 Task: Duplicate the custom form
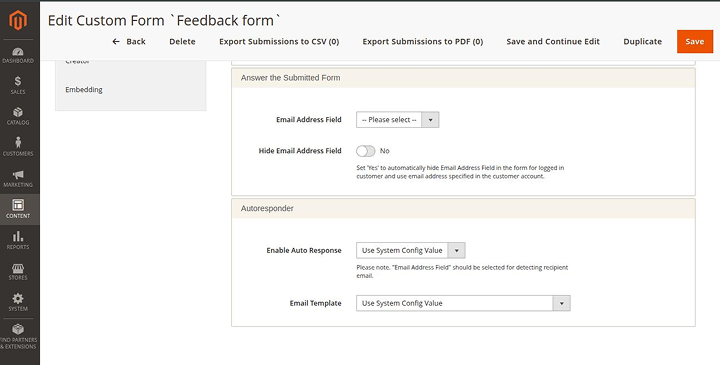(642, 41)
